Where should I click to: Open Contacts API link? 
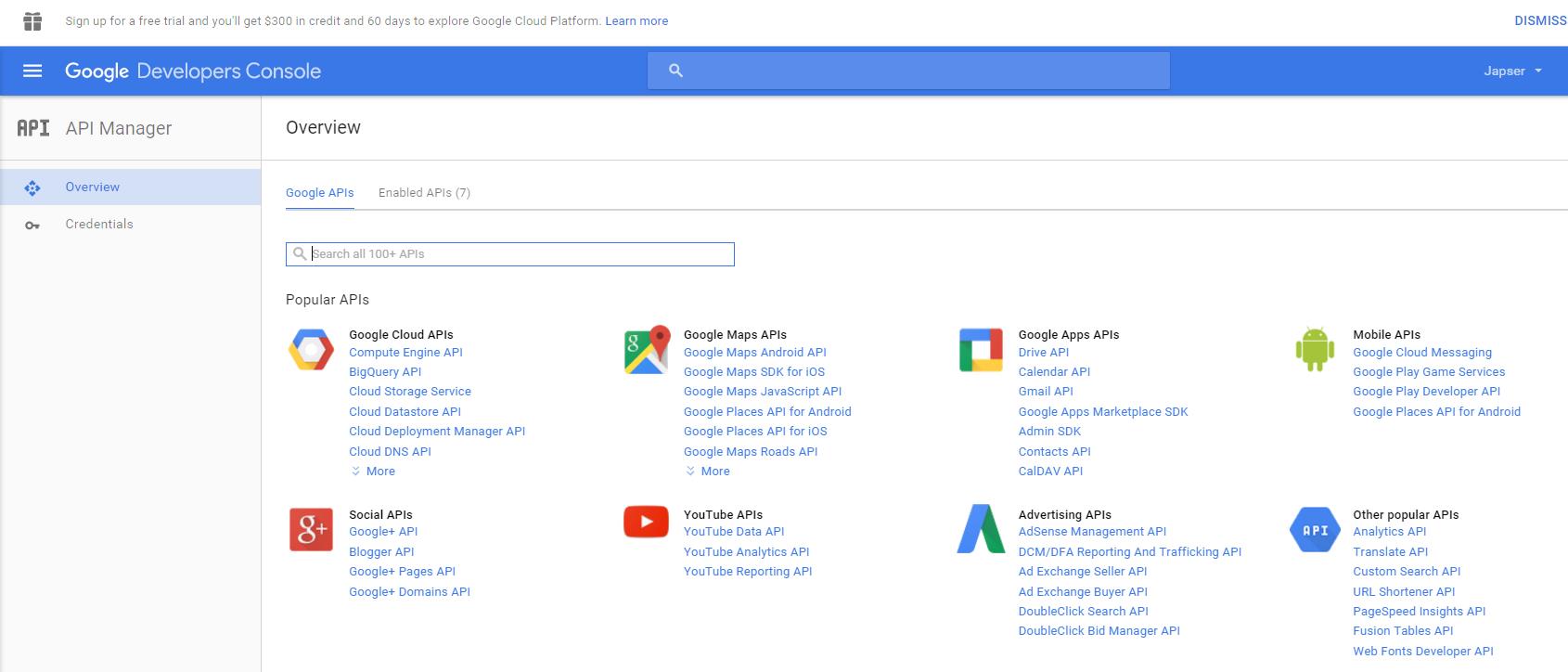[x=1054, y=452]
